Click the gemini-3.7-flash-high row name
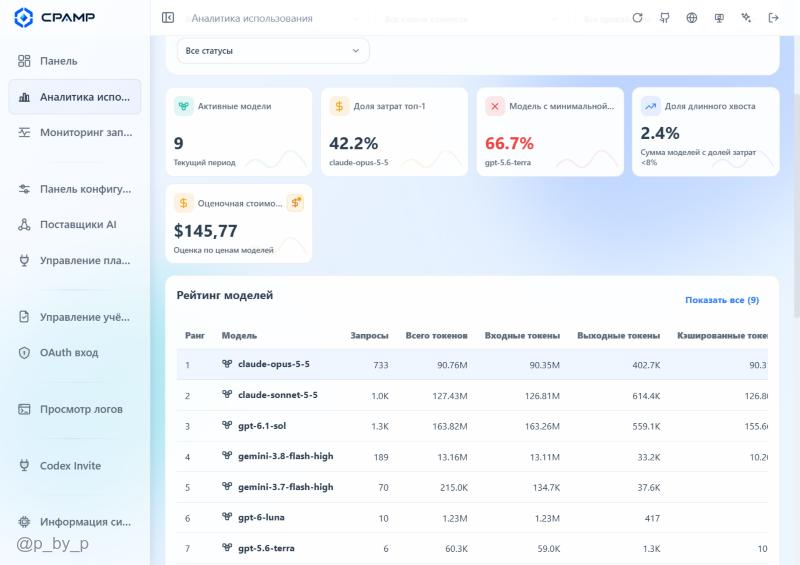 click(286, 487)
